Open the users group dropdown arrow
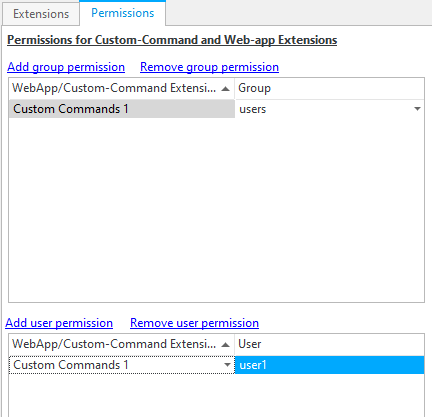The width and height of the screenshot is (432, 417). [x=417, y=109]
